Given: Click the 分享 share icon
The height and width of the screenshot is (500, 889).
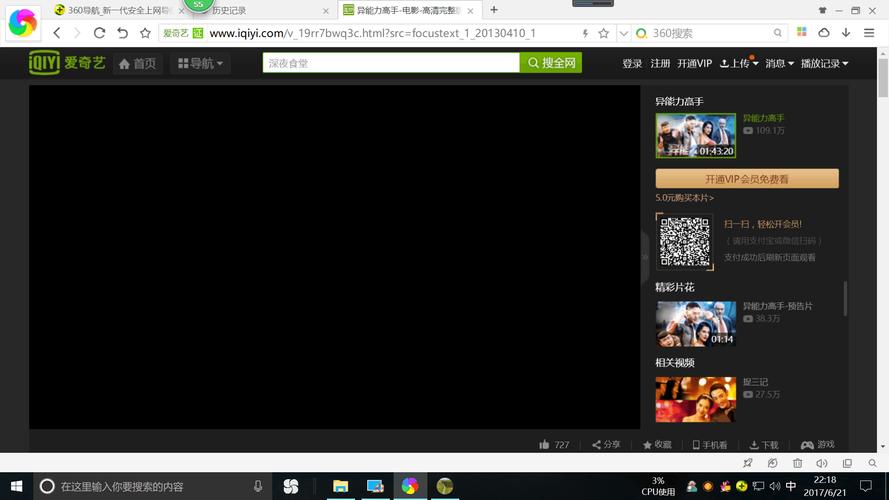Looking at the screenshot, I should click(597, 445).
